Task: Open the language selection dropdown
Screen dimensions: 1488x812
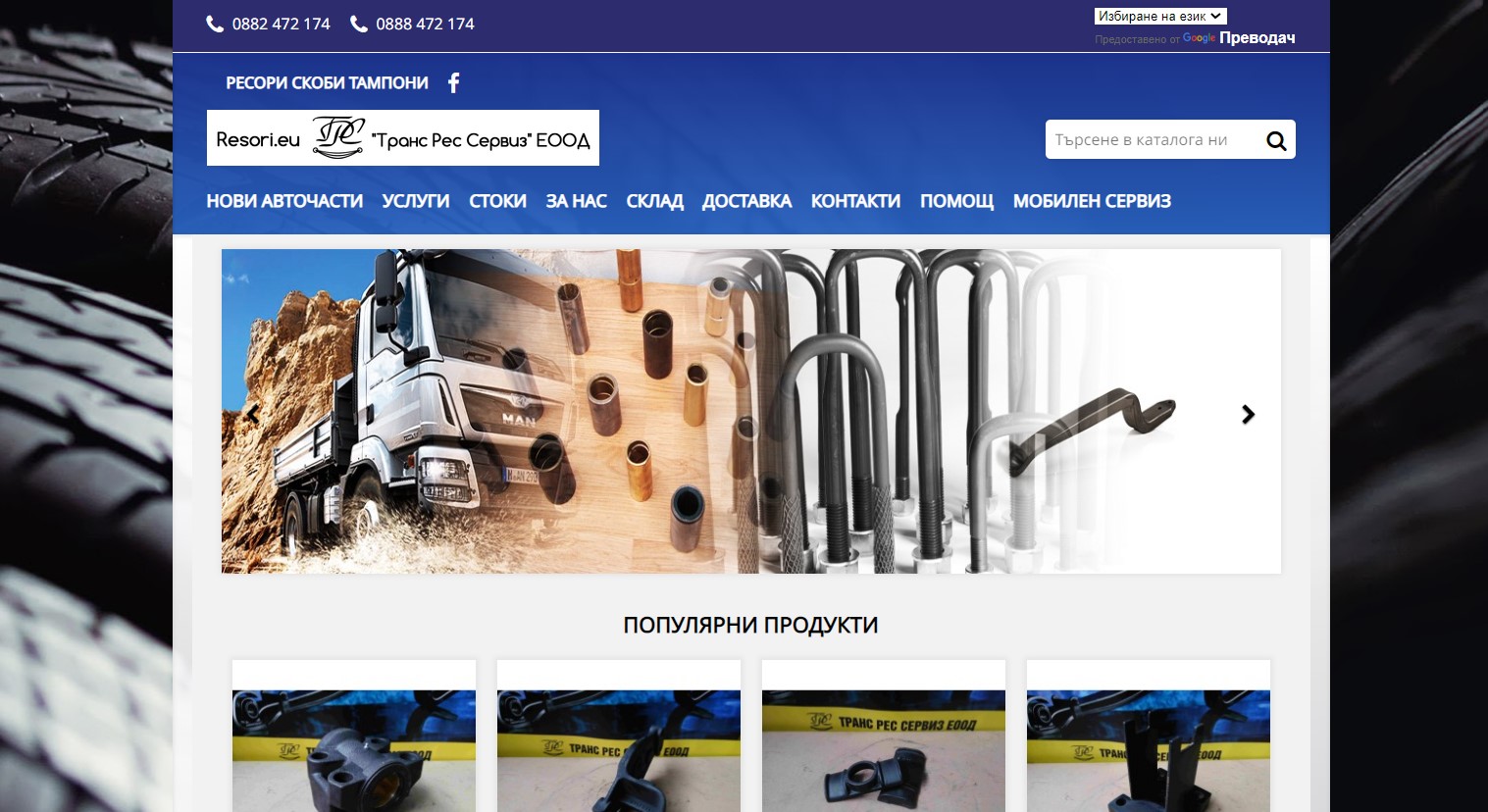Action: click(1160, 17)
